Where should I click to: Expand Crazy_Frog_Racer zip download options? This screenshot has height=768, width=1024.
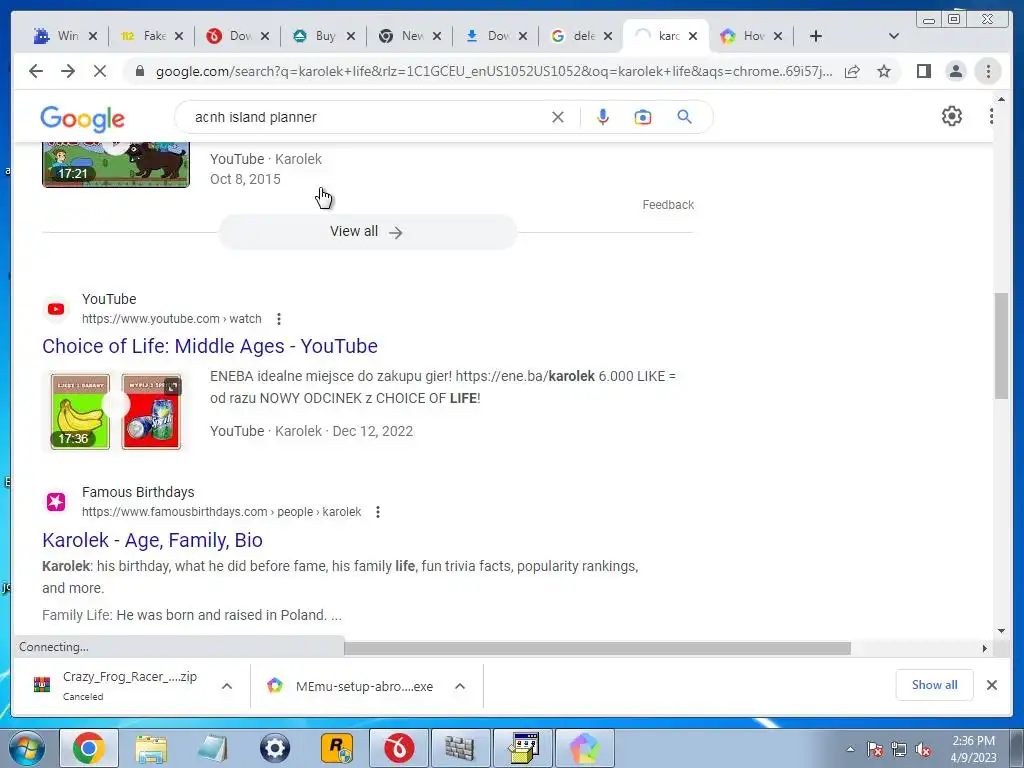[x=227, y=686]
